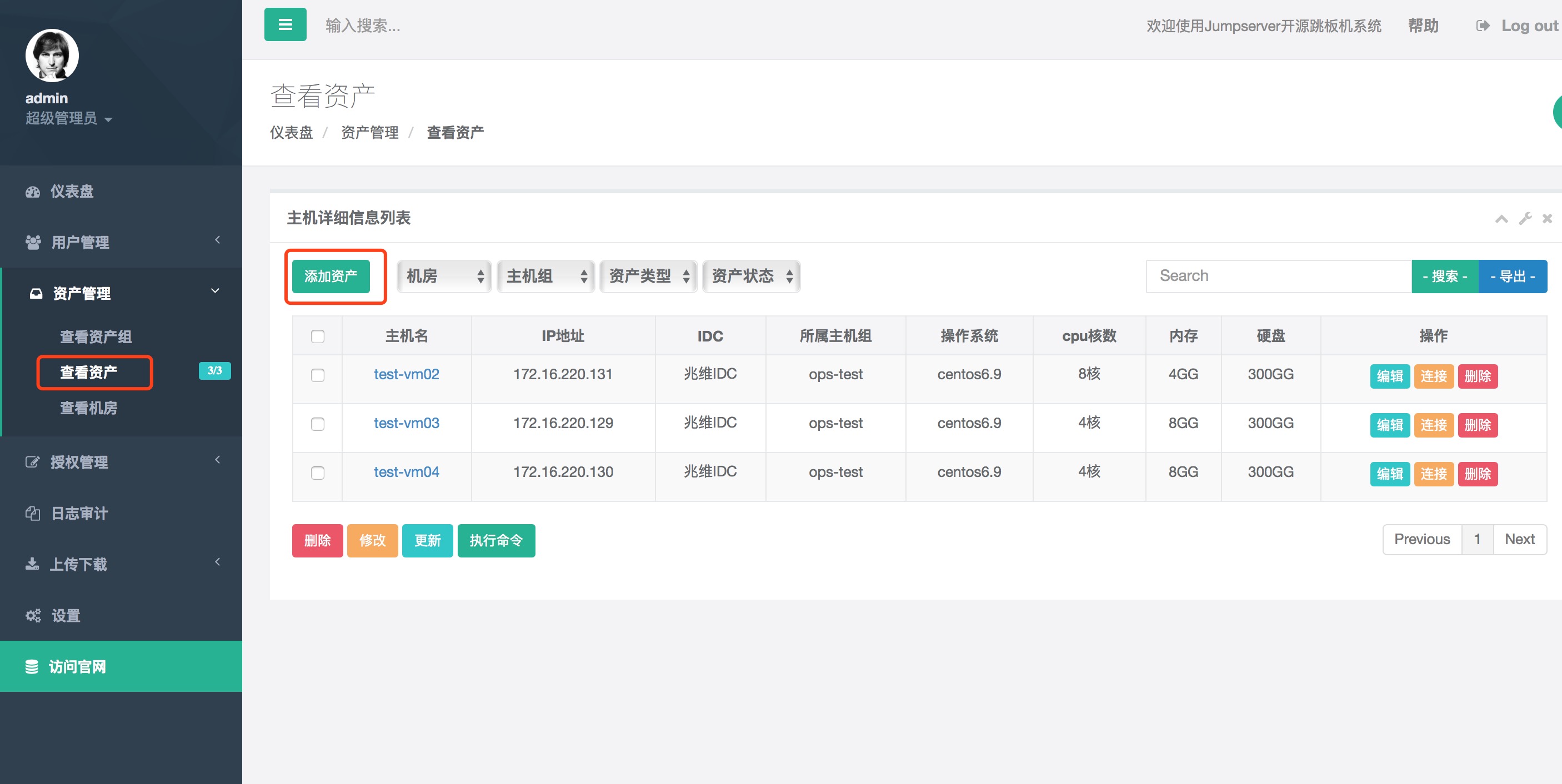Open the 资产类型 filter dropdown

pos(648,277)
